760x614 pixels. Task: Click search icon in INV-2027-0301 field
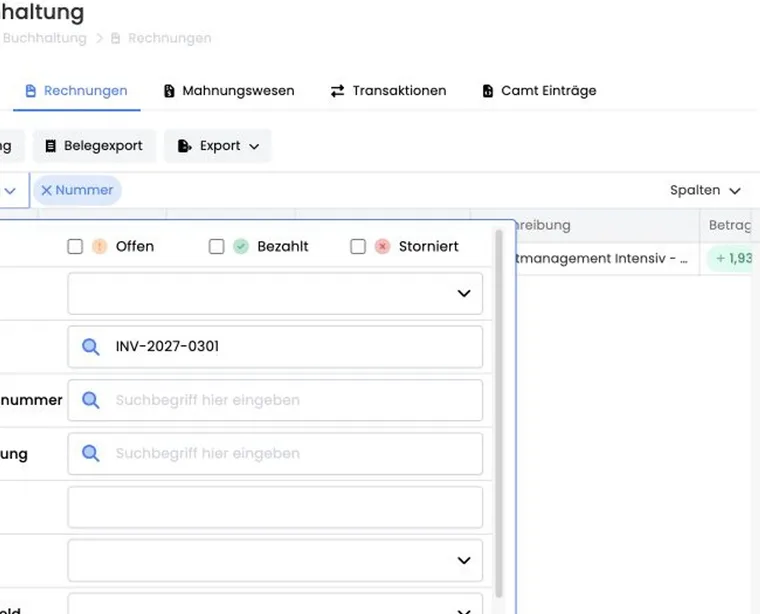pos(91,347)
